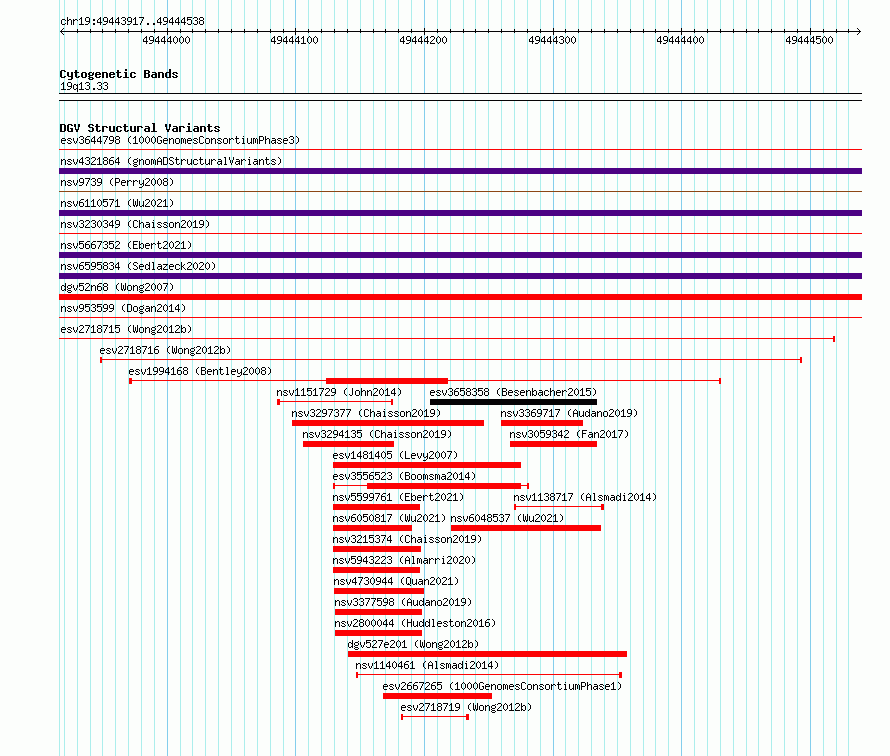The width and height of the screenshot is (890, 756).
Task: Select the esv3658358 (Besenbacher2015) label
Action: coord(513,392)
